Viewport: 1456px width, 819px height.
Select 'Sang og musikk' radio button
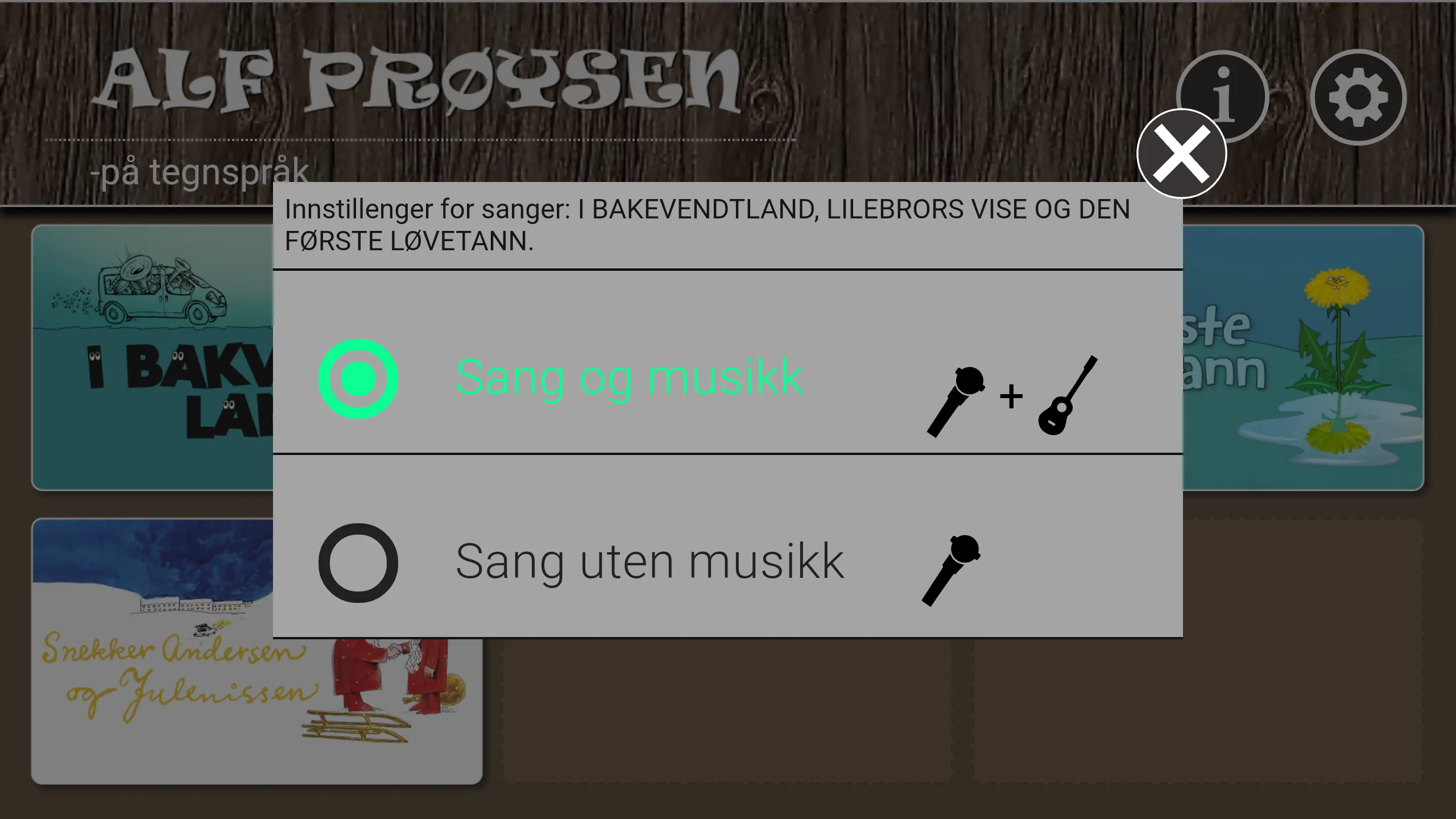pos(358,378)
